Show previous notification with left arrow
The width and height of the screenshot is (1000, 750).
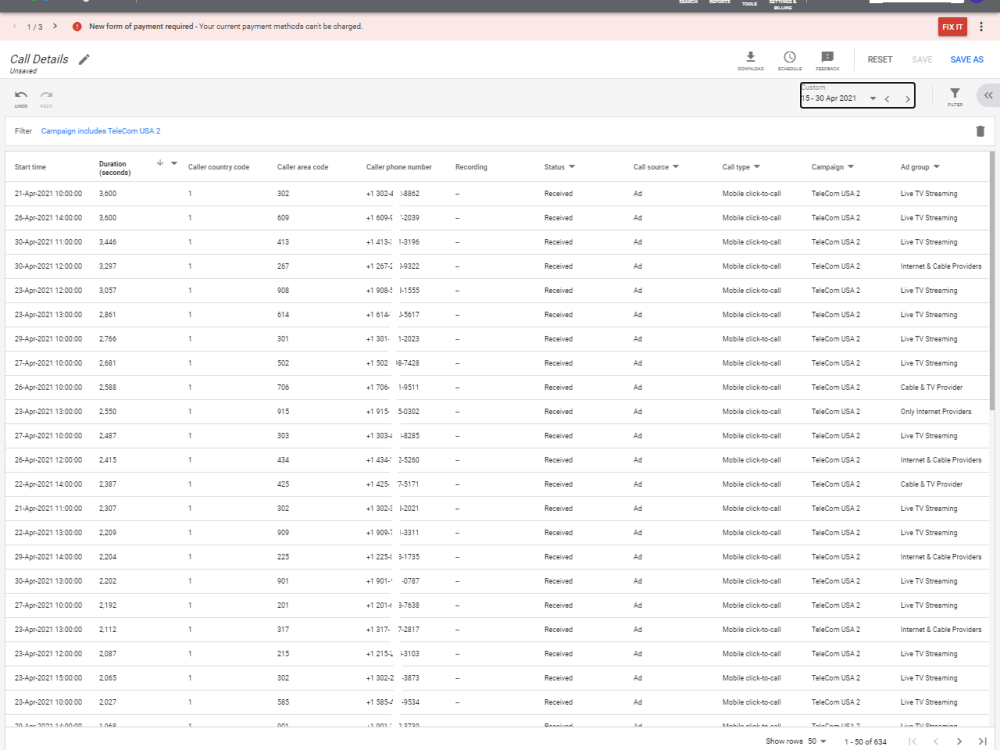[15, 26]
